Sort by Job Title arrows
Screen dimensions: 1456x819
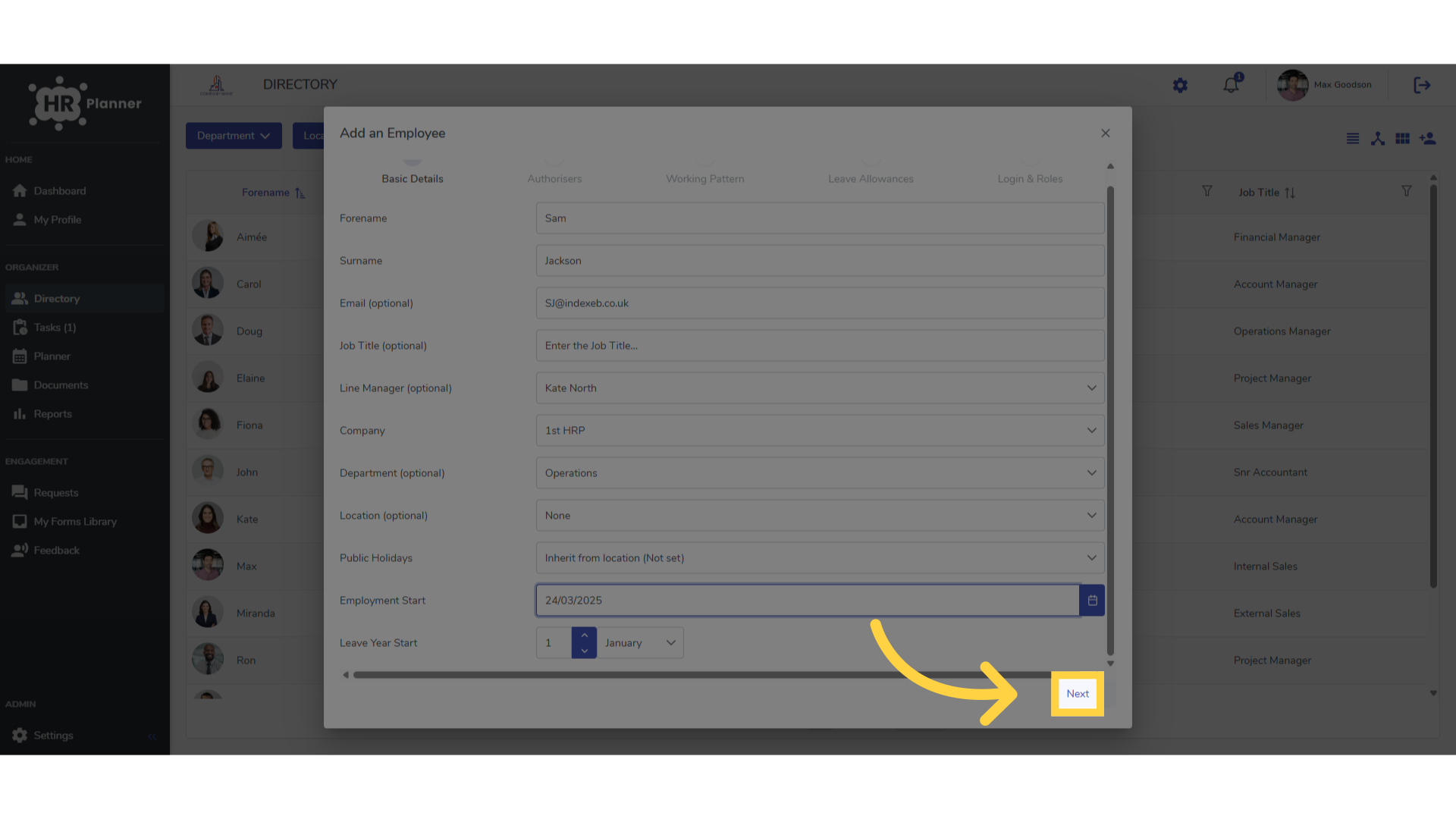(x=1290, y=193)
